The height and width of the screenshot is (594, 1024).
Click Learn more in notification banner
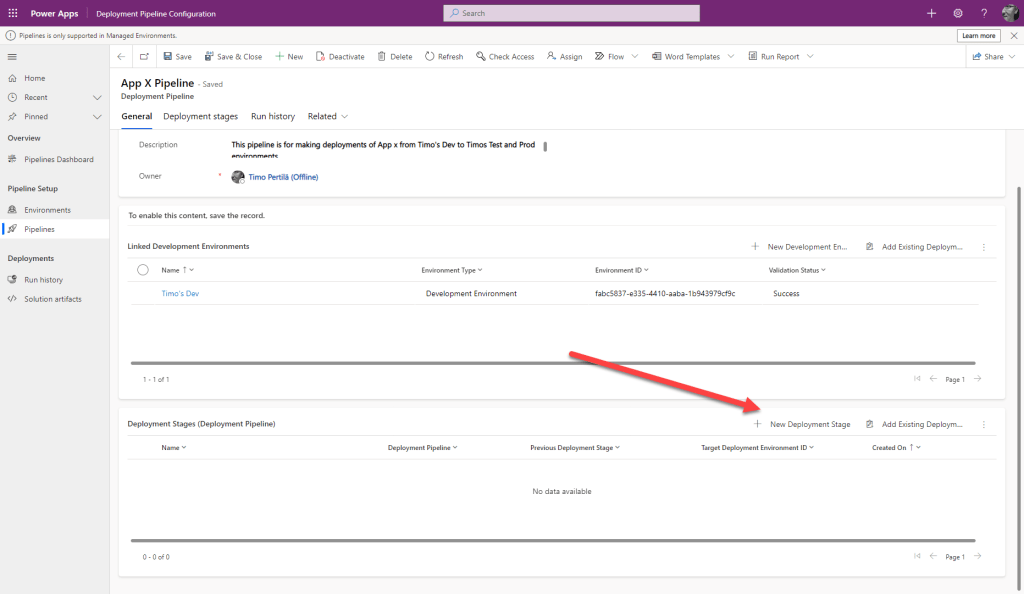(x=978, y=35)
